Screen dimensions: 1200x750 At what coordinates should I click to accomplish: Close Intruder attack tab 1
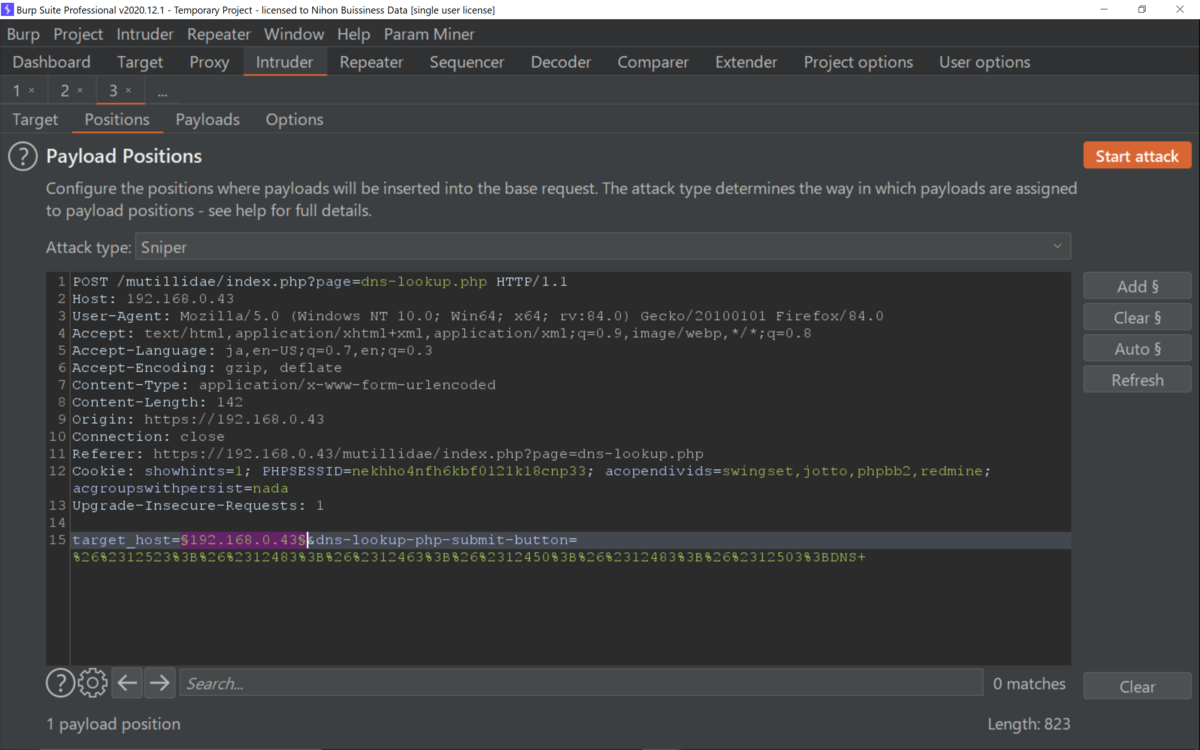pos(31,91)
